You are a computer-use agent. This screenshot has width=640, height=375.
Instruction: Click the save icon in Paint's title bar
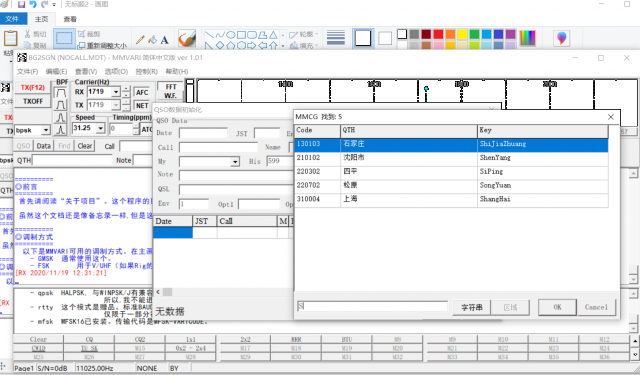point(22,4)
